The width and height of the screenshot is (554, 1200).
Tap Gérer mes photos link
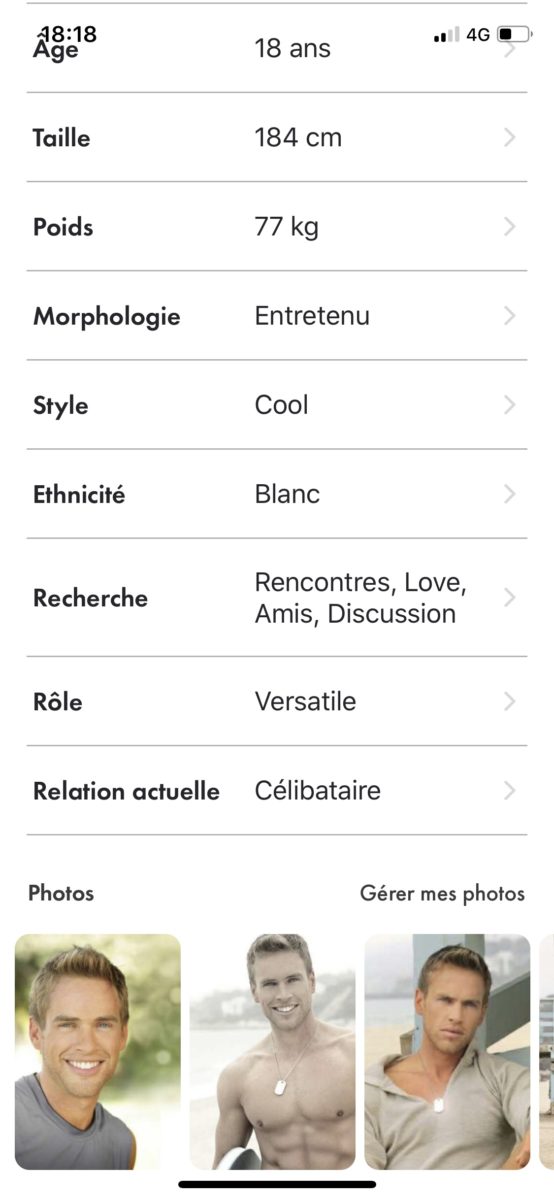(x=442, y=894)
